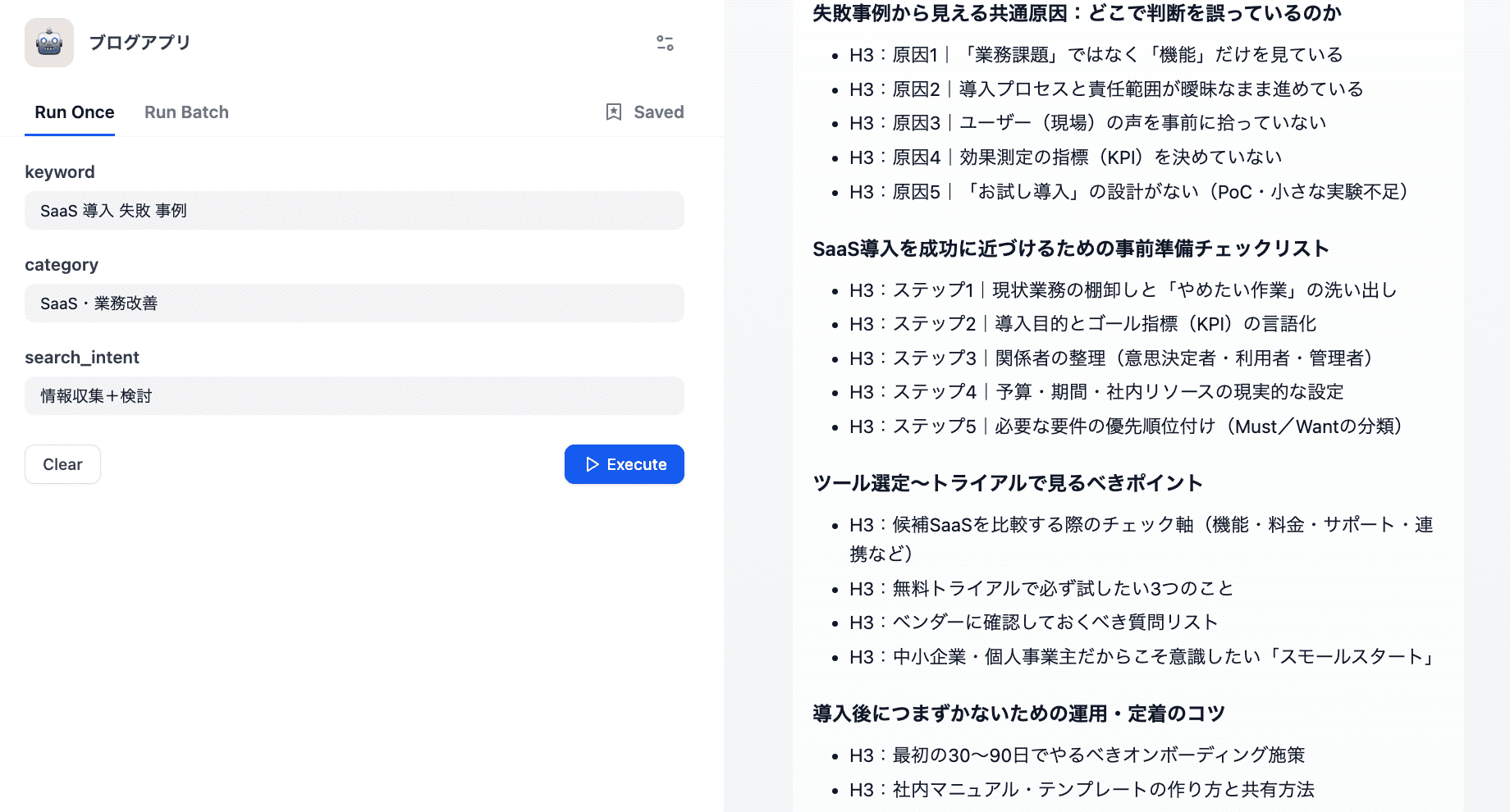
Task: Click the search_intent input field
Action: pos(355,396)
